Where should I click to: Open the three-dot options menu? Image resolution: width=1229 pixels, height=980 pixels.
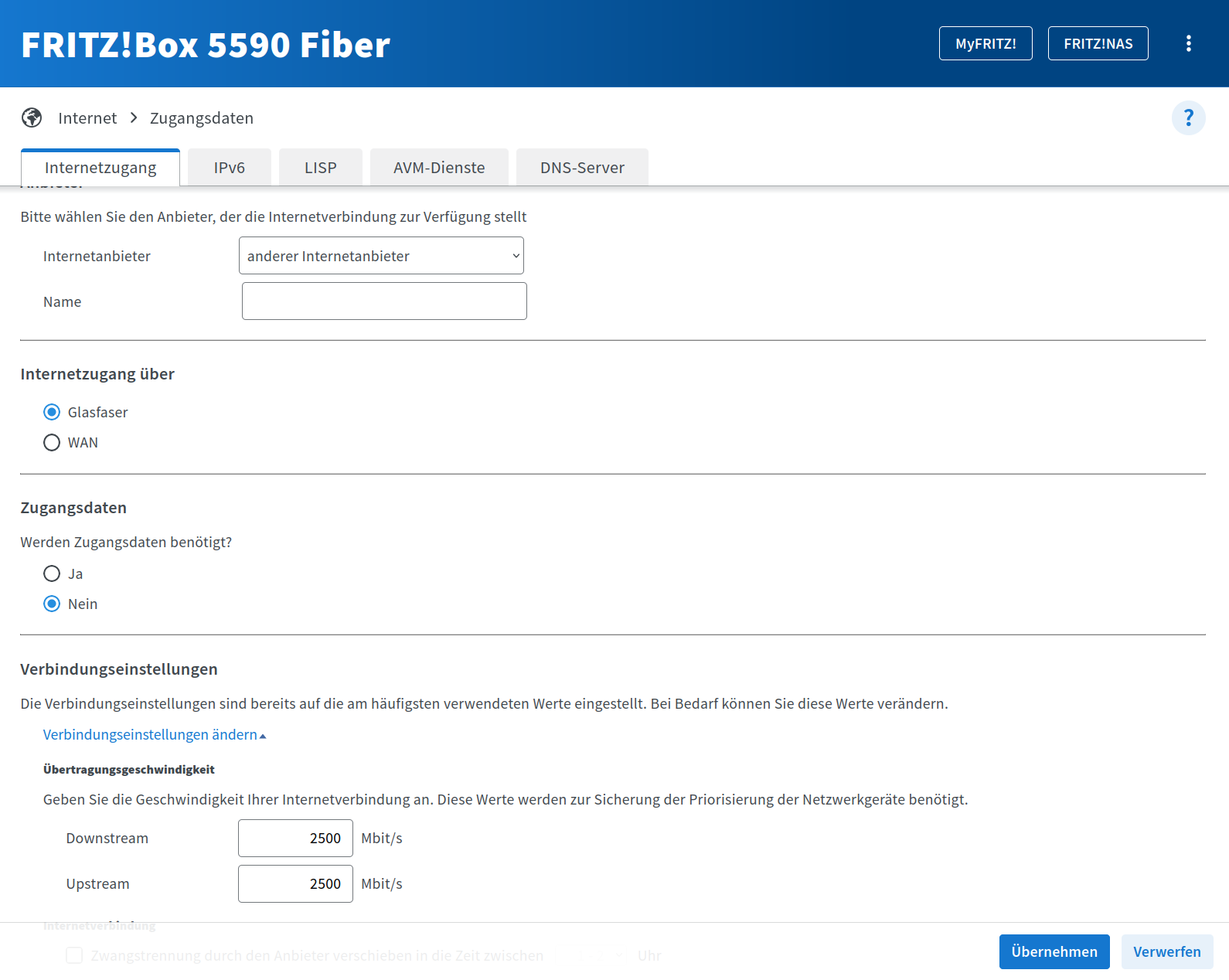(1188, 43)
